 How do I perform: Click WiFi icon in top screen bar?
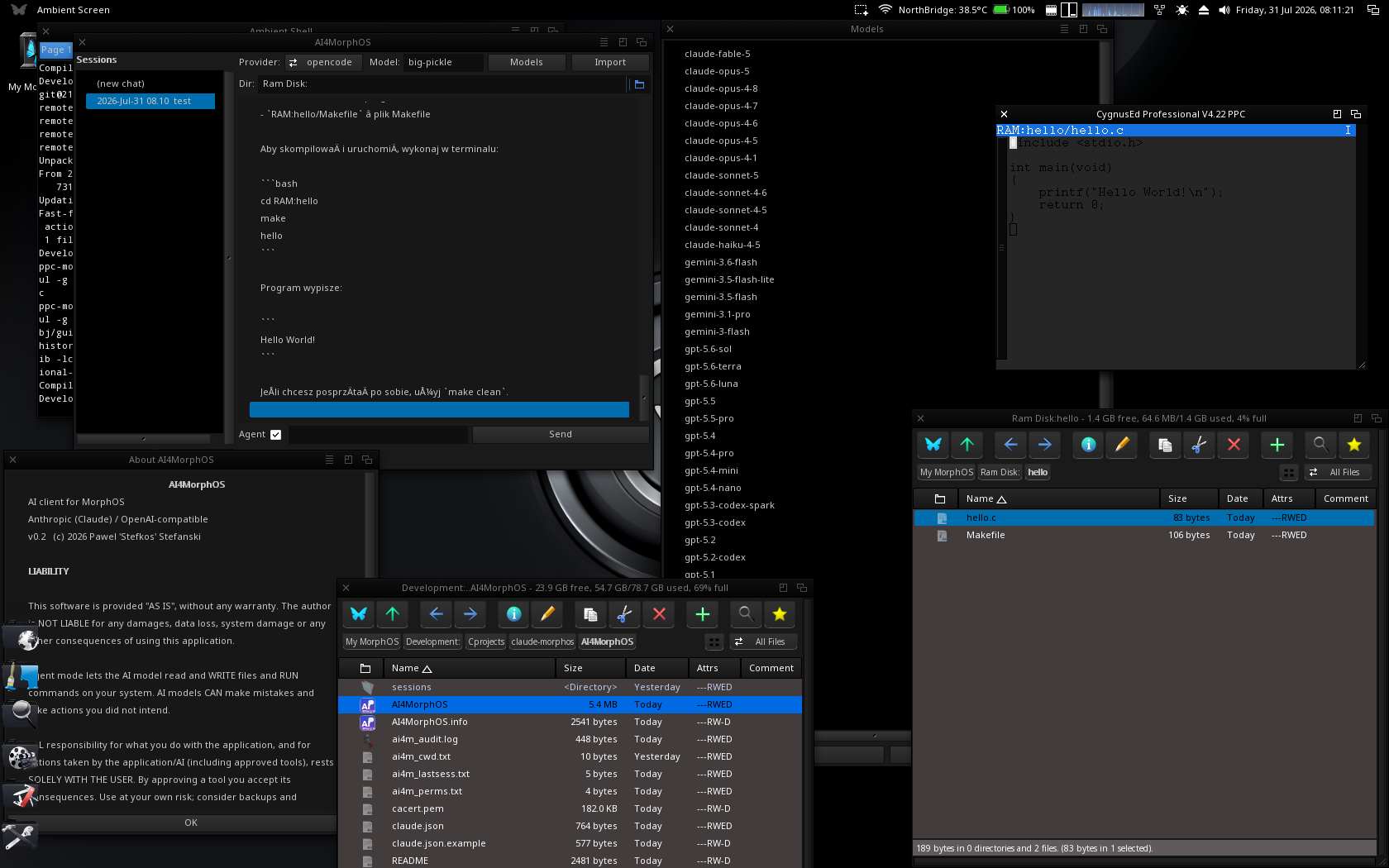coord(885,10)
